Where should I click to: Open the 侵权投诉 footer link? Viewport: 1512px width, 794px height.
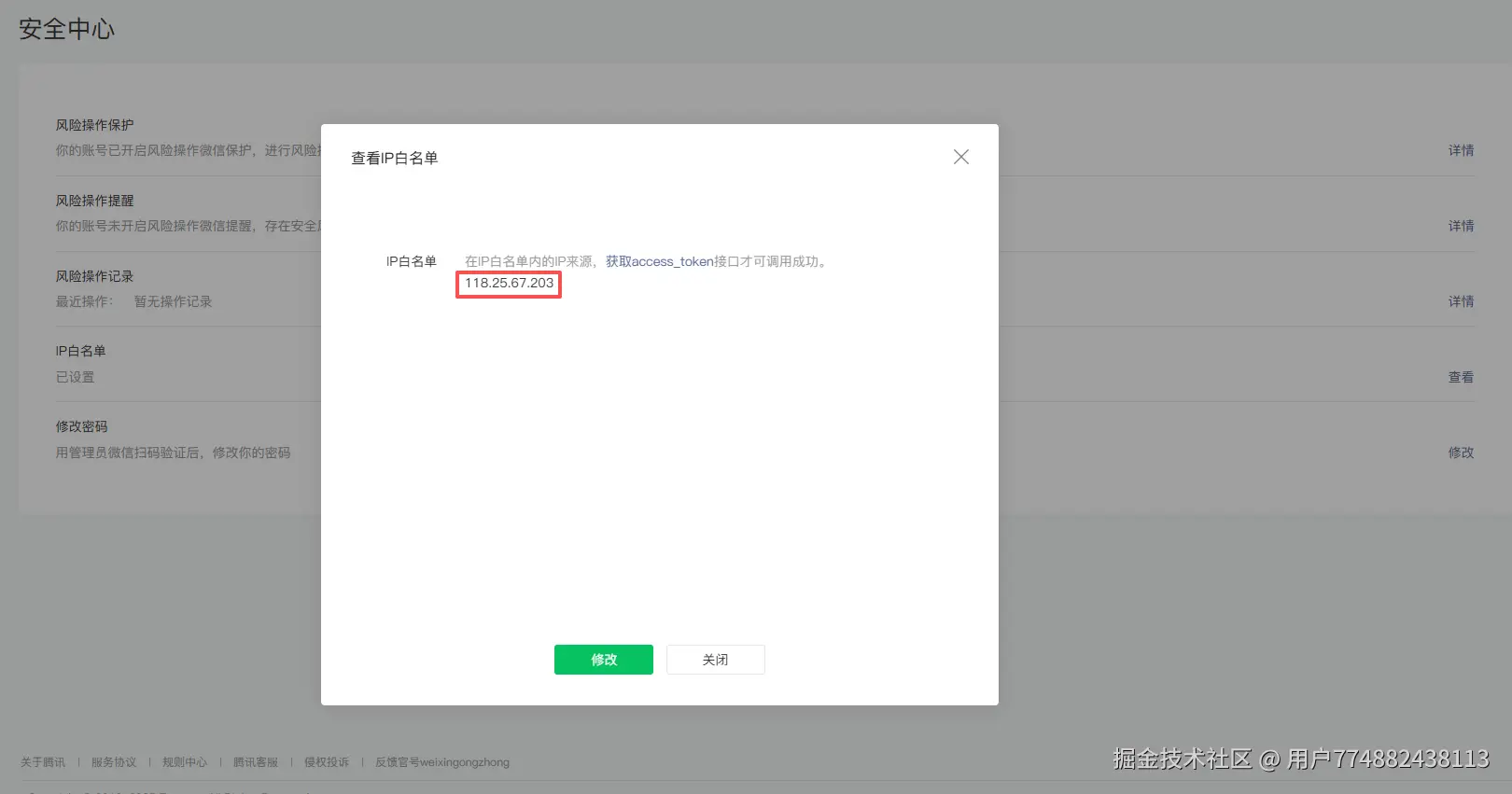pyautogui.click(x=327, y=762)
